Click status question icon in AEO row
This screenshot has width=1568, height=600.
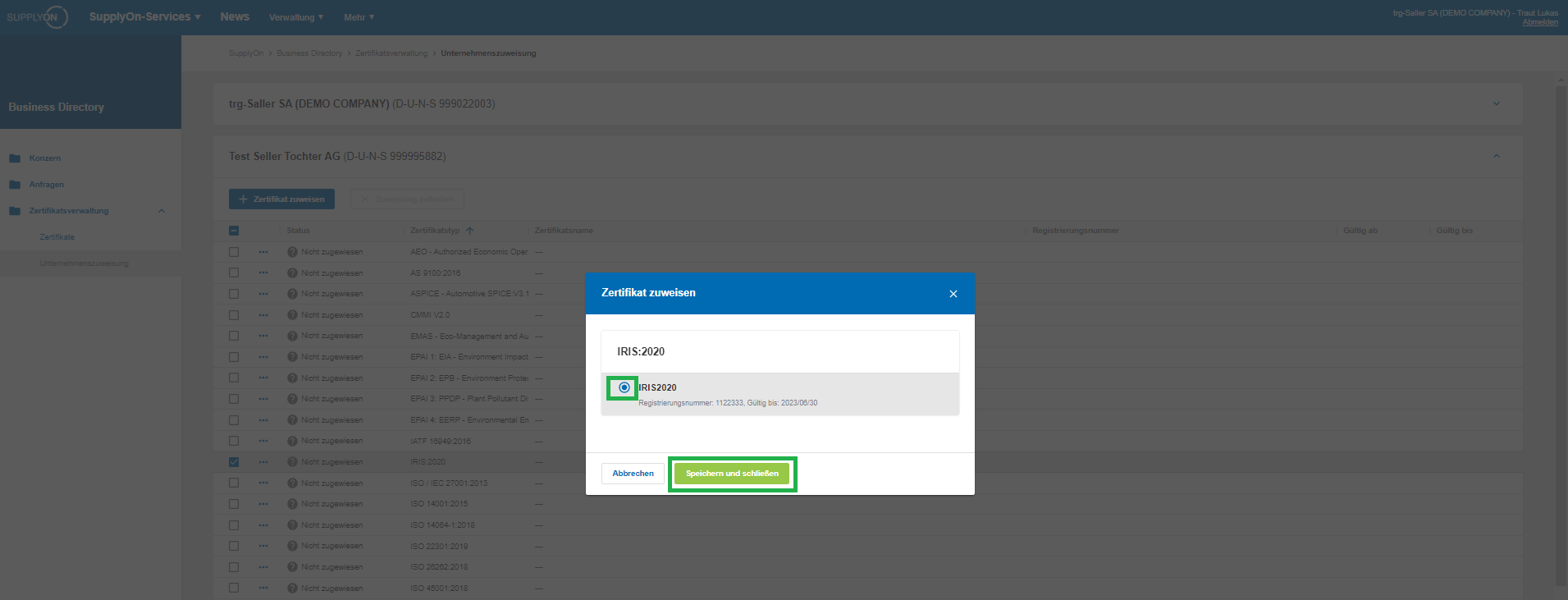pyautogui.click(x=292, y=252)
